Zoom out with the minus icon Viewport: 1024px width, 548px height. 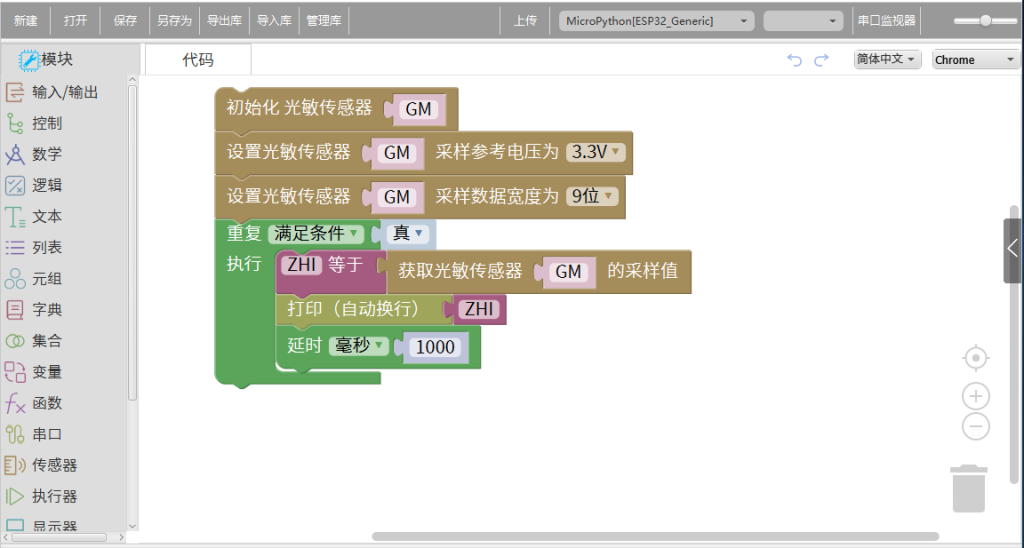click(976, 427)
